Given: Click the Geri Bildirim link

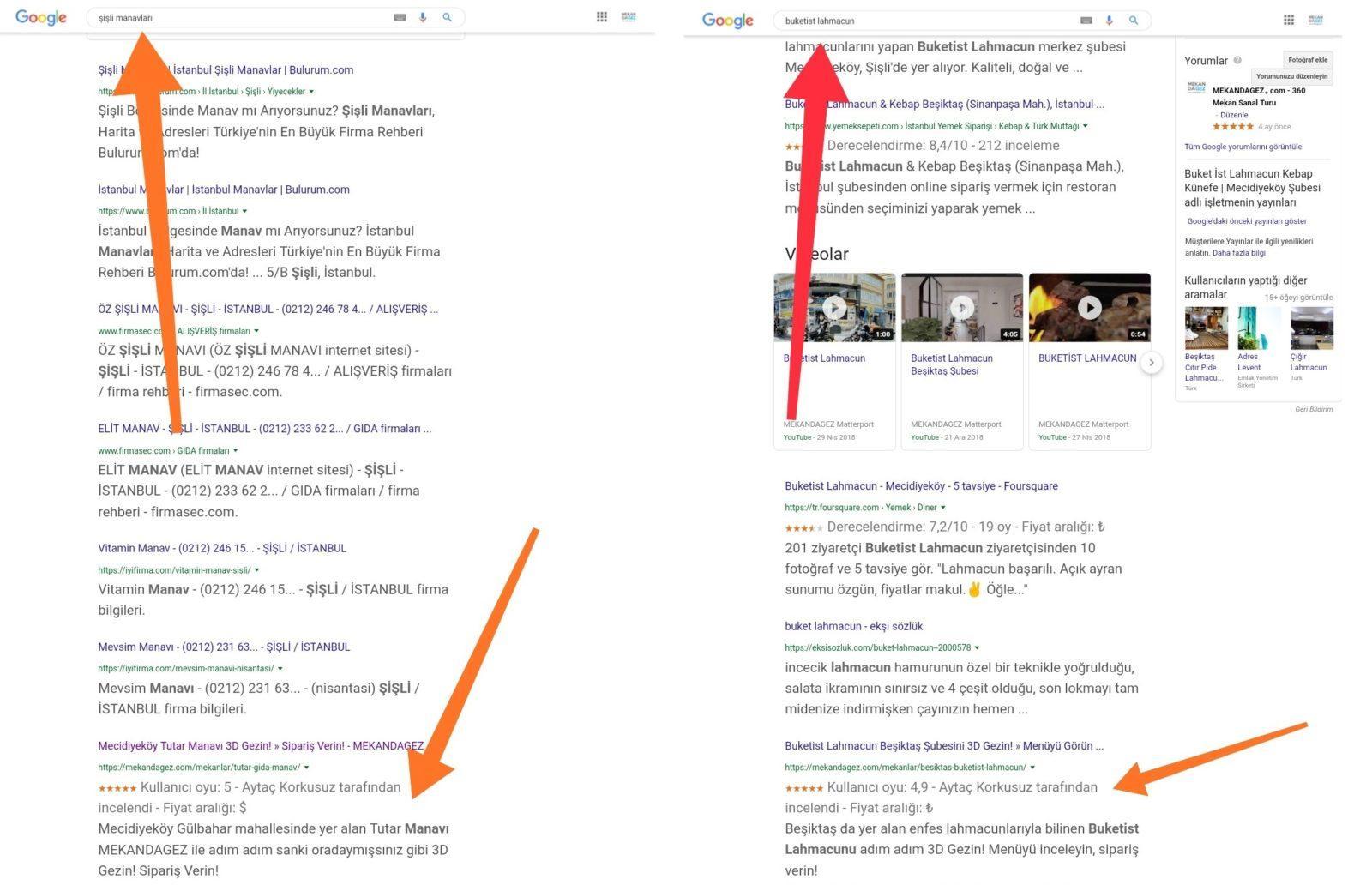Looking at the screenshot, I should click(x=1314, y=409).
